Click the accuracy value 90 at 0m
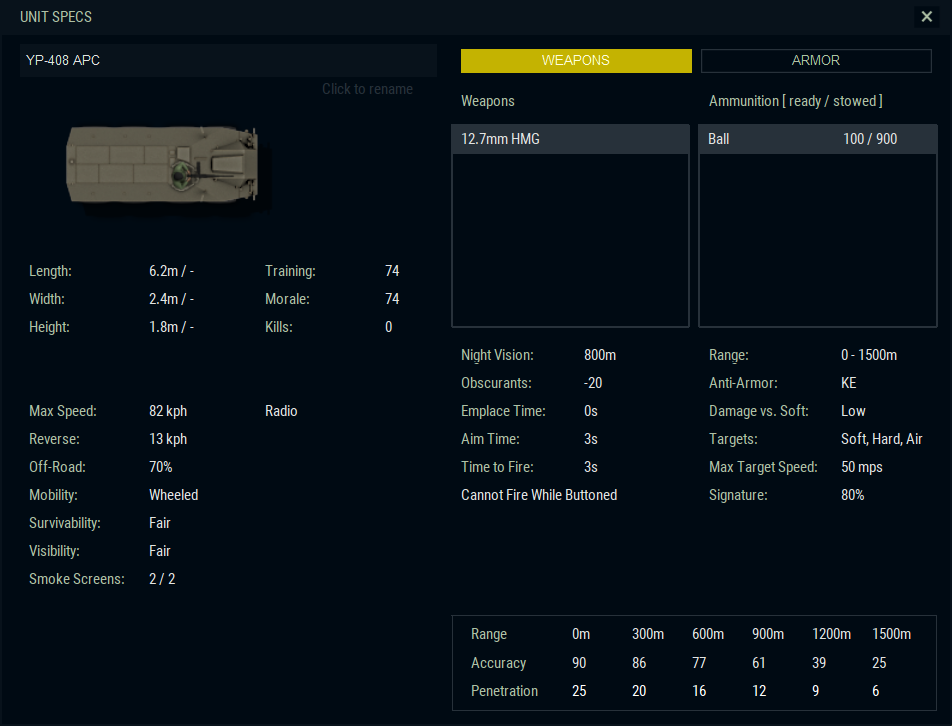The image size is (952, 726). point(579,663)
